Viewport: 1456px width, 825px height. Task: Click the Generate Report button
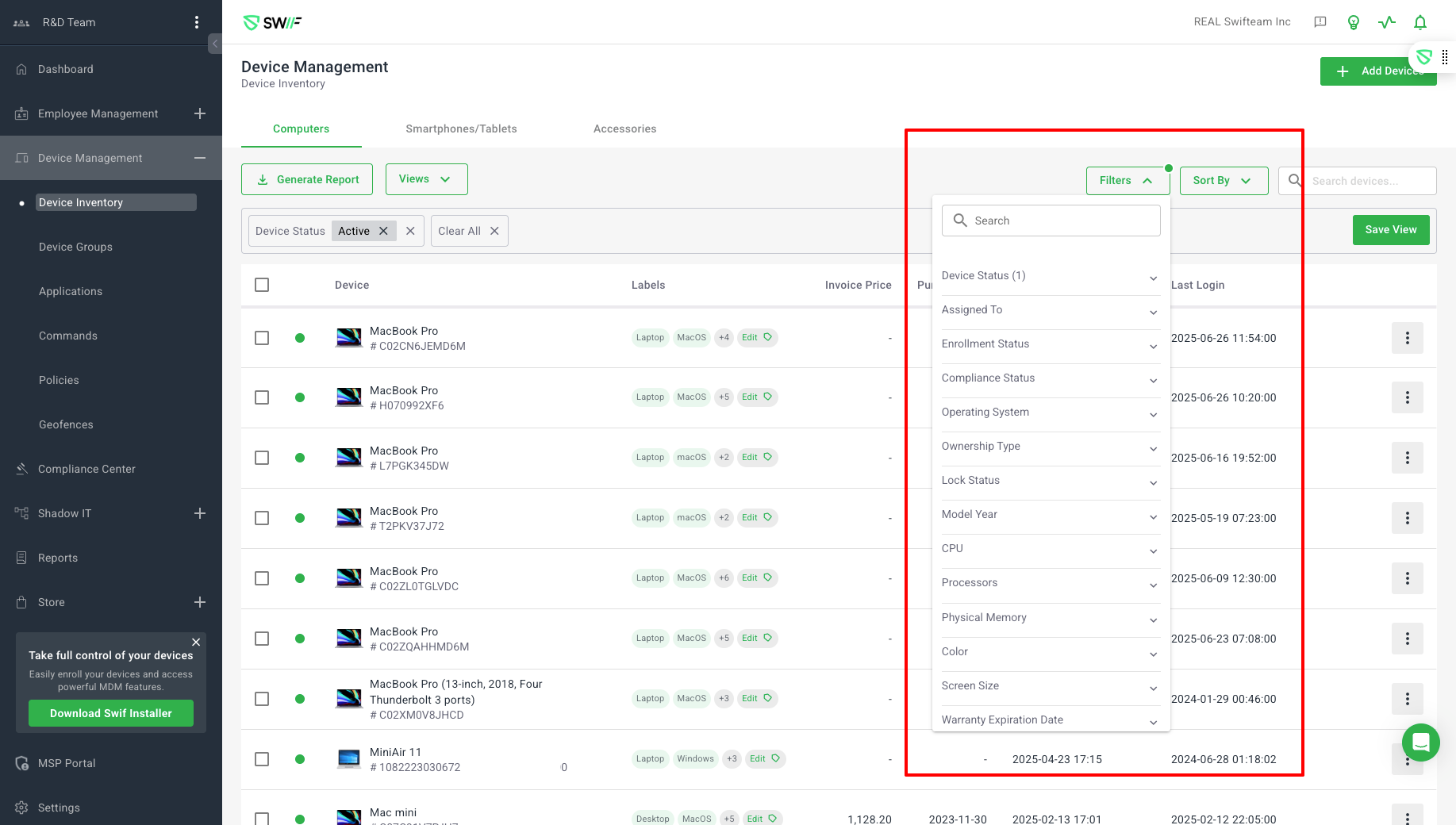point(307,179)
